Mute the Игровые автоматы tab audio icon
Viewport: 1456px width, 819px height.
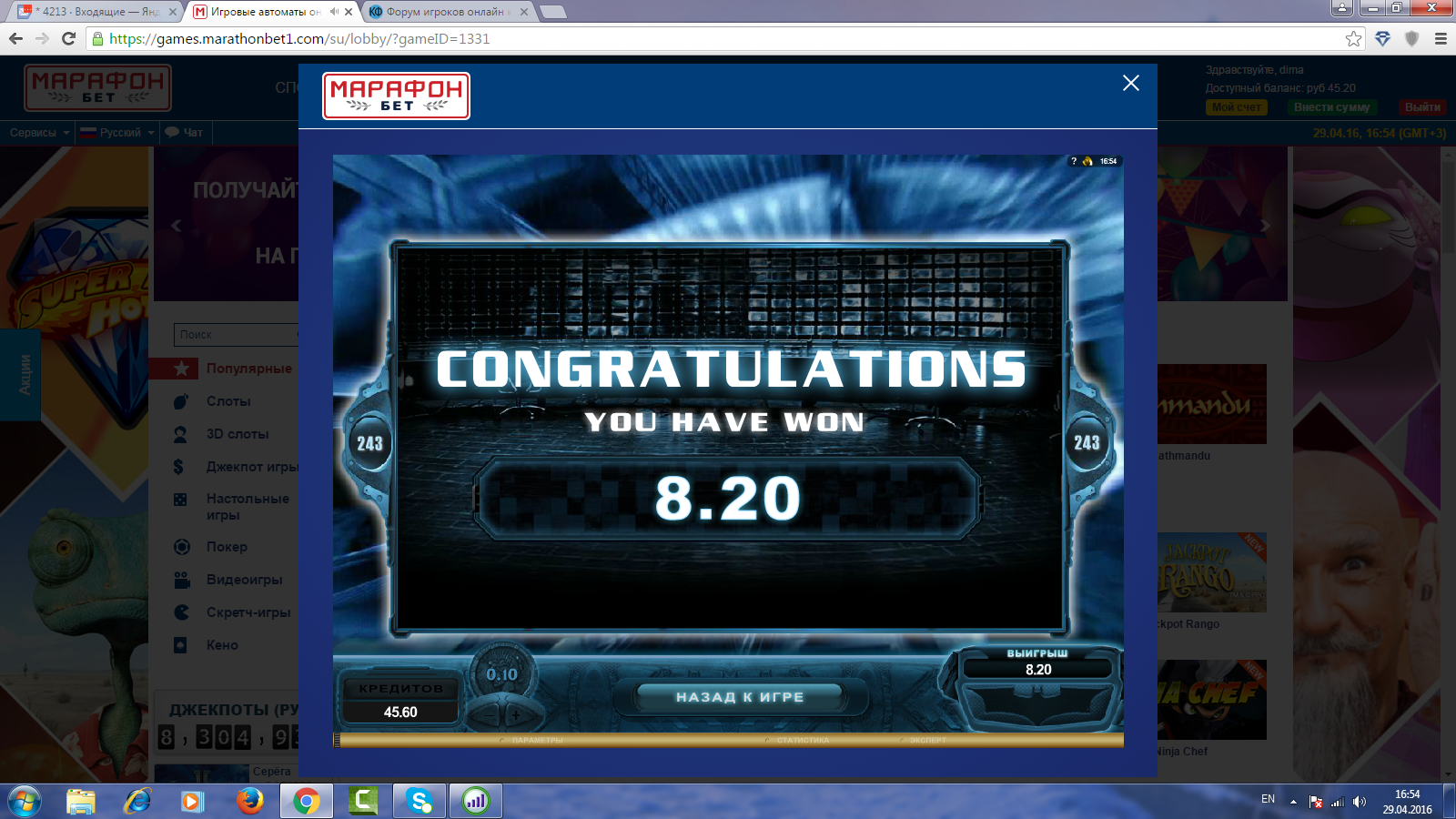point(333,12)
